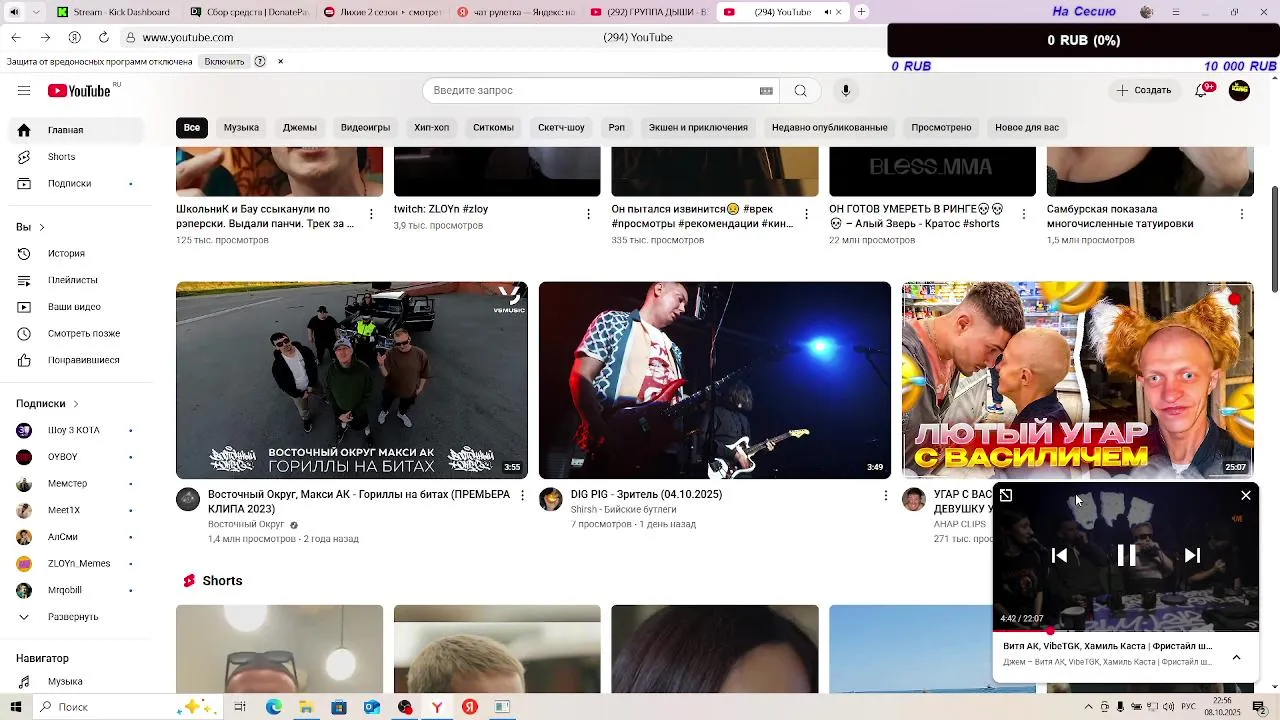The height and width of the screenshot is (720, 1280).
Task: Switch to Stream - Kick Dashboard tab
Action: [113, 12]
